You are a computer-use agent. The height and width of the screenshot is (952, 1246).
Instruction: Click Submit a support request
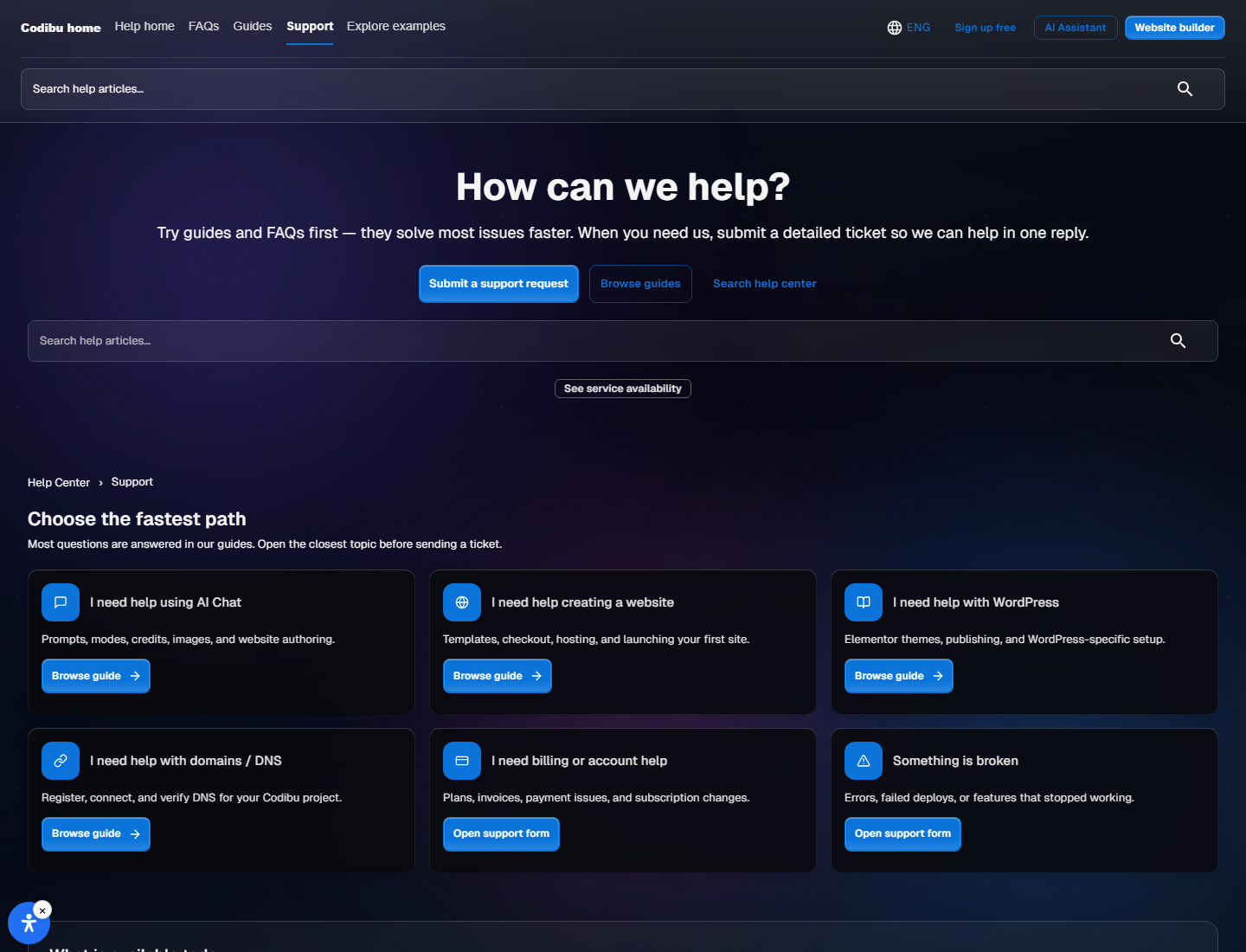pyautogui.click(x=498, y=284)
